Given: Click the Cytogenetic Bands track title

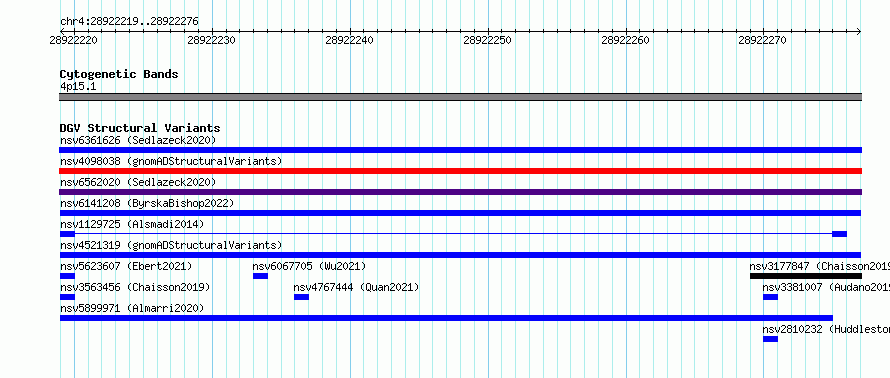Looking at the screenshot, I should pos(119,74).
